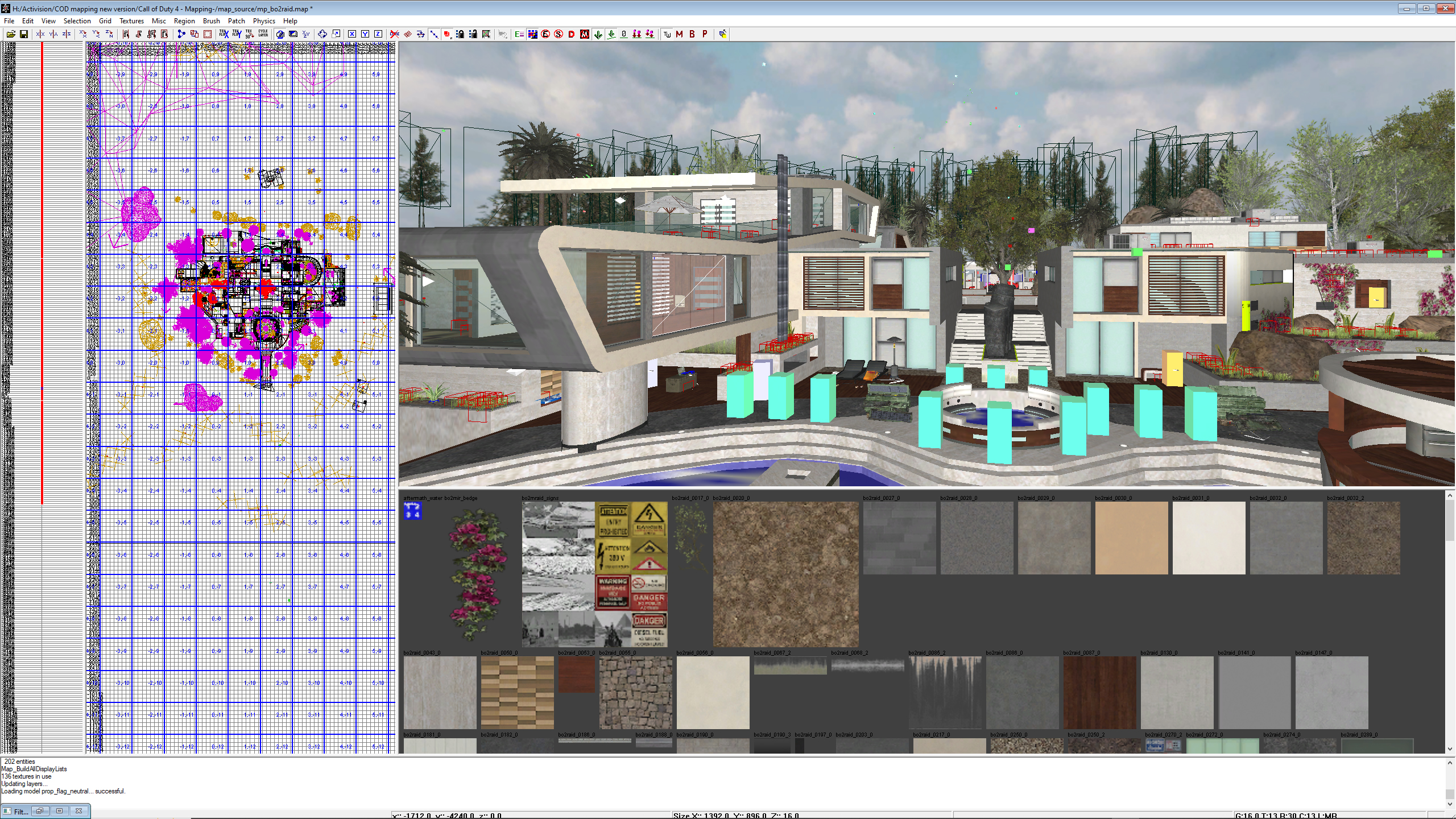Toggle the blue dotted diagonal line button
Screen dimensions: 1456x819
point(434,34)
